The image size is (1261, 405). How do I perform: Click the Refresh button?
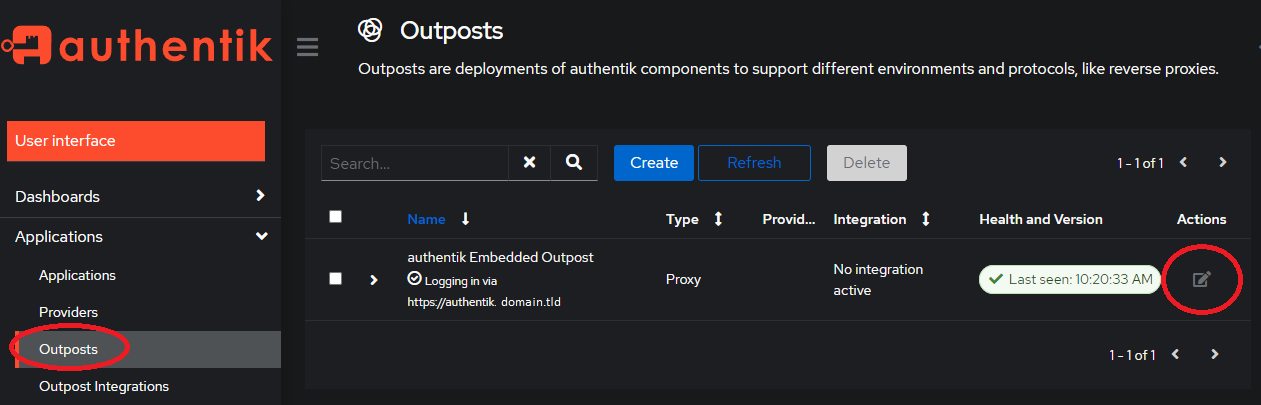point(754,163)
